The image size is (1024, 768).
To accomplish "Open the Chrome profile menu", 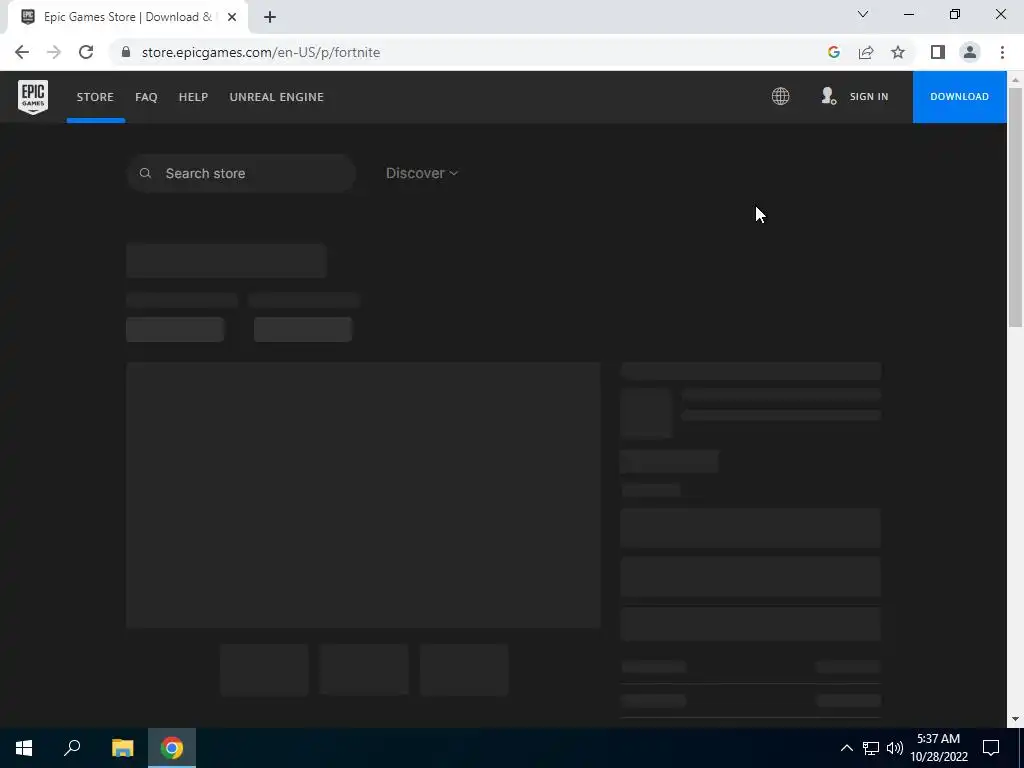I will pos(970,52).
